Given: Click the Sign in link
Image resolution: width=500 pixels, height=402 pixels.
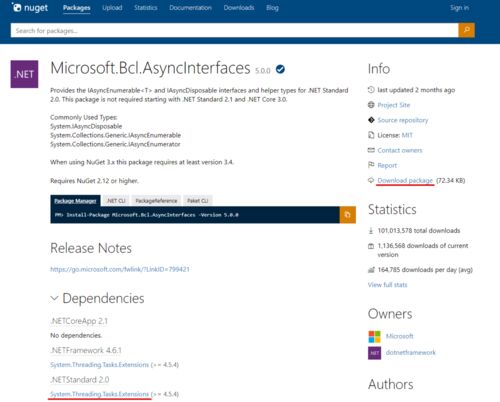Looking at the screenshot, I should (x=459, y=8).
